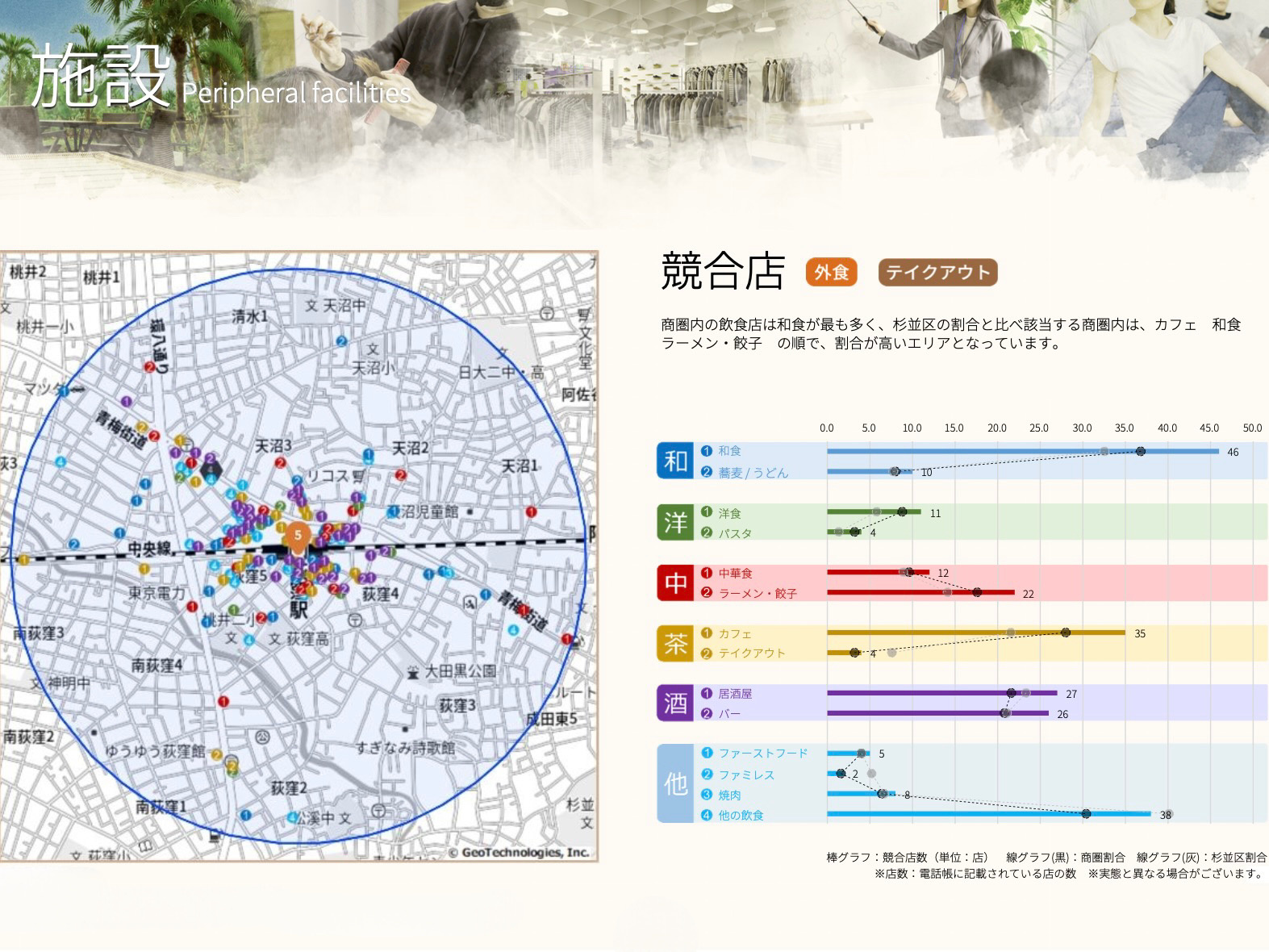Click the カフェ category label

(735, 633)
